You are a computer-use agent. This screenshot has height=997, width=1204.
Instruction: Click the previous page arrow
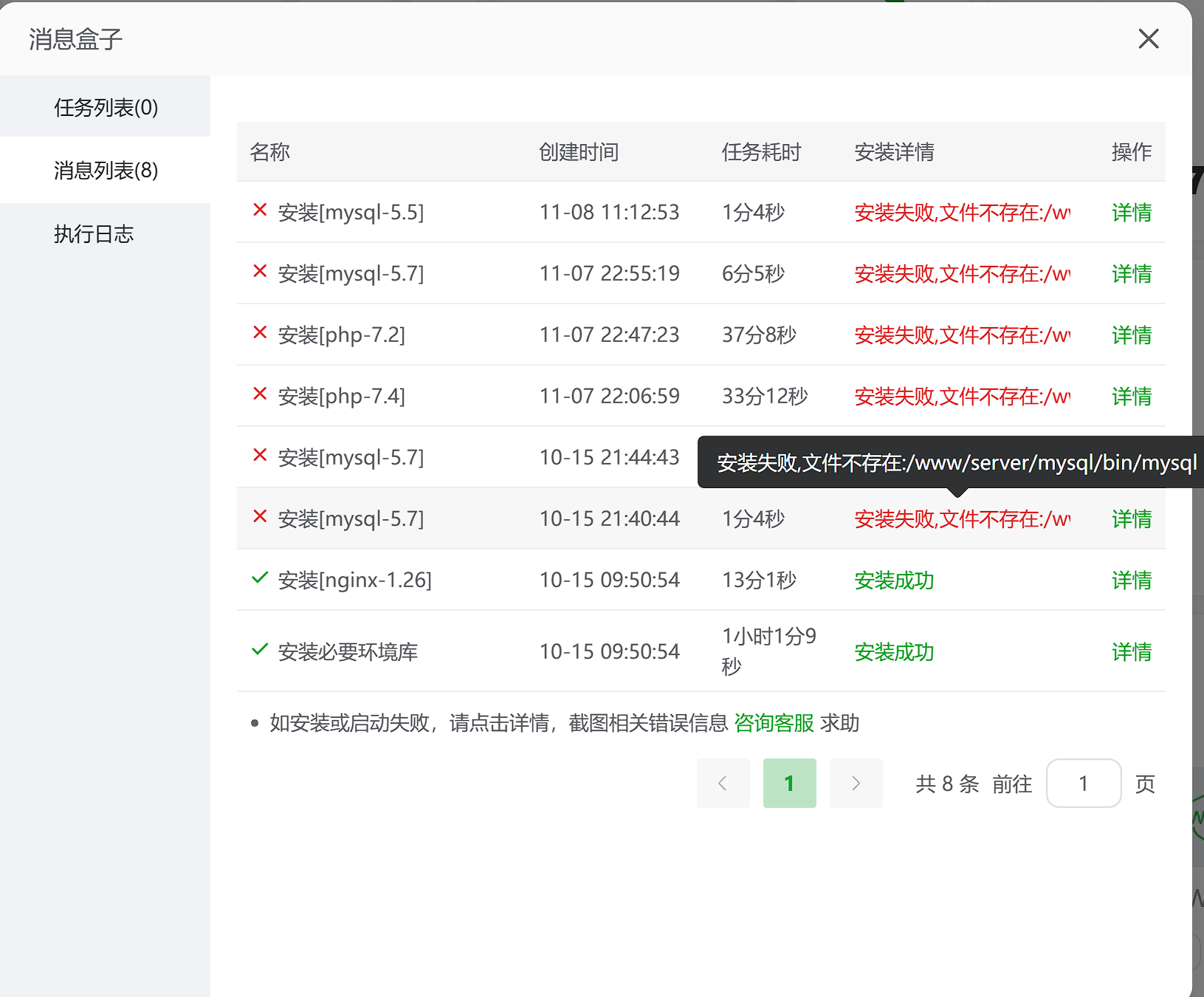pyautogui.click(x=723, y=783)
